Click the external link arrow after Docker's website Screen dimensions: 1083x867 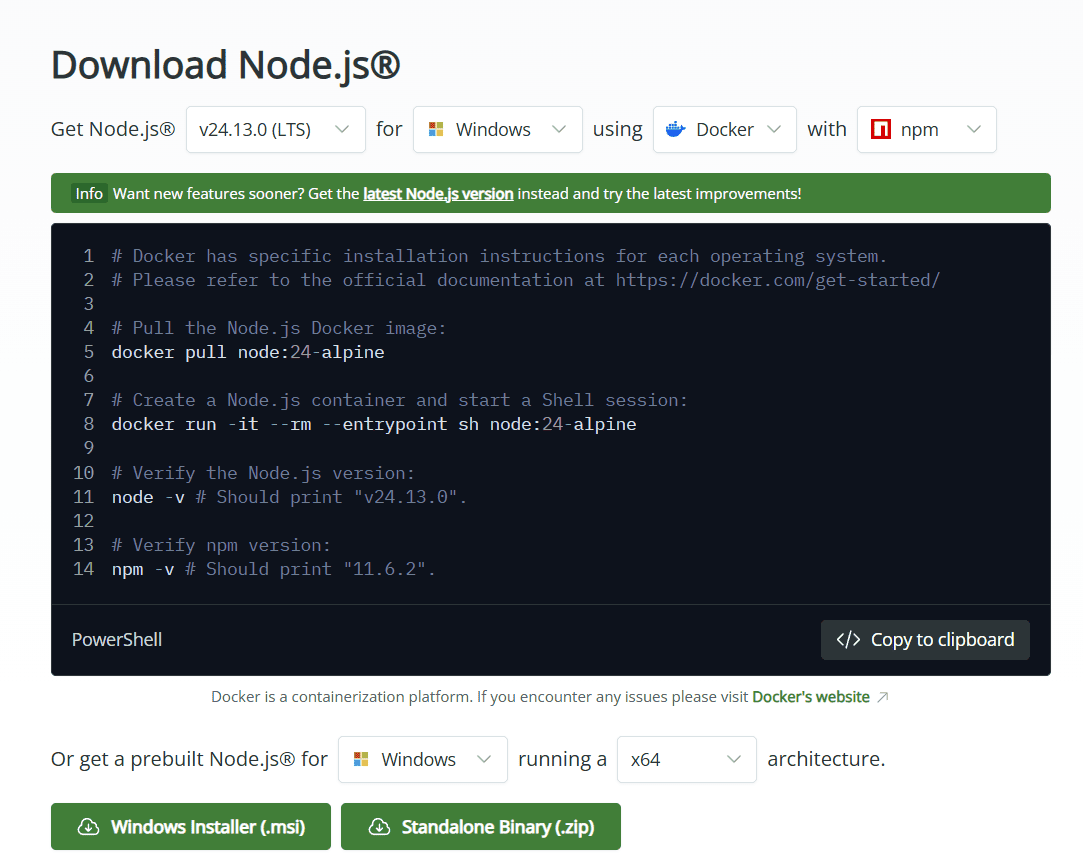pos(883,696)
